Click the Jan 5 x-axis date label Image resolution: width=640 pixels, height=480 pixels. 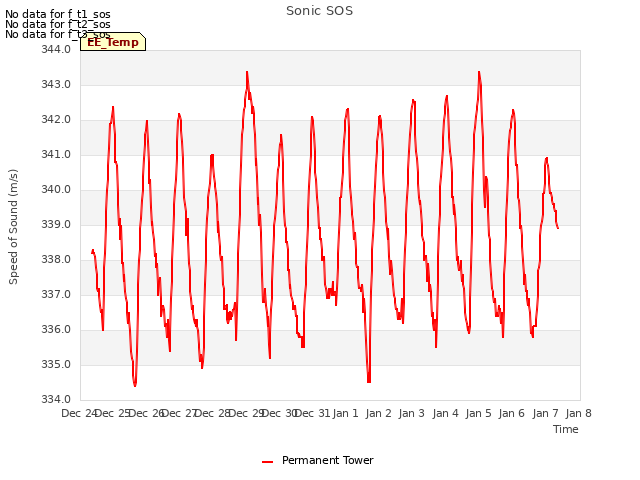point(478,413)
